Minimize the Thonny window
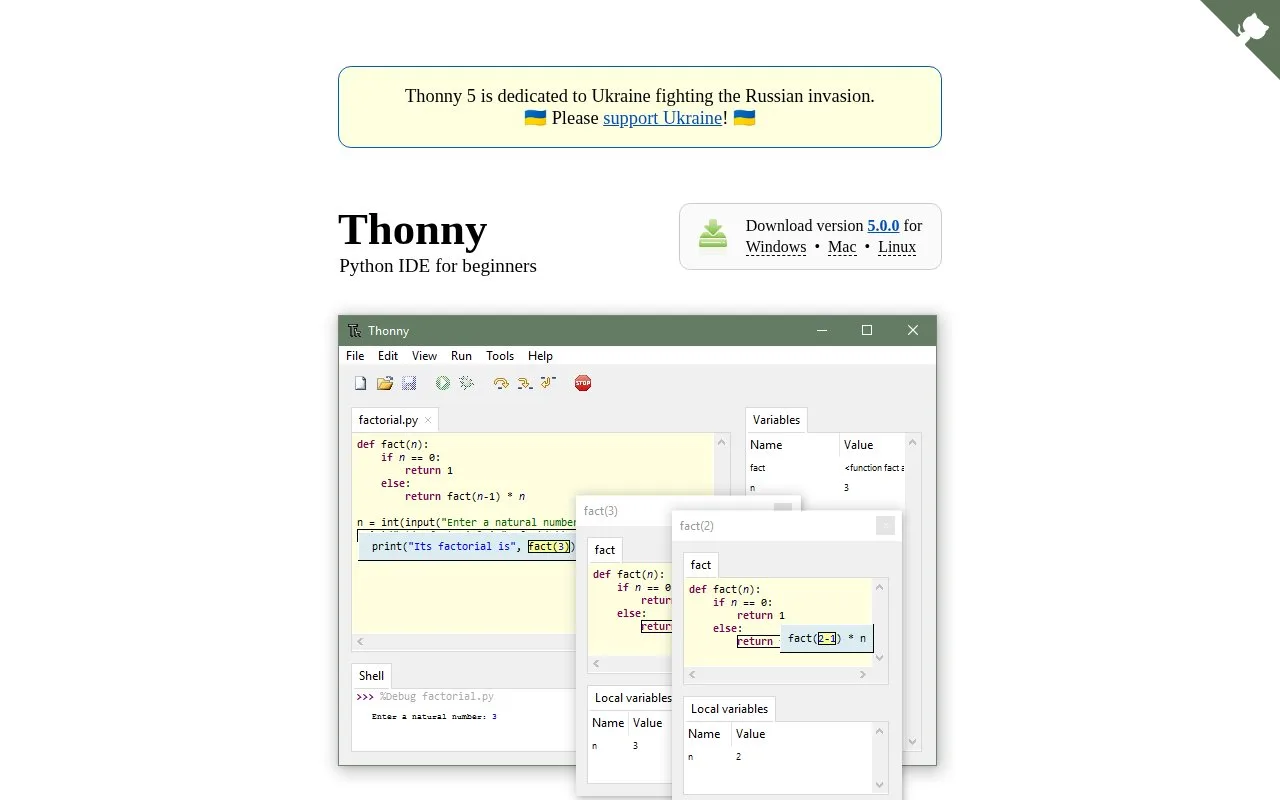Image resolution: width=1280 pixels, height=800 pixels. (822, 330)
